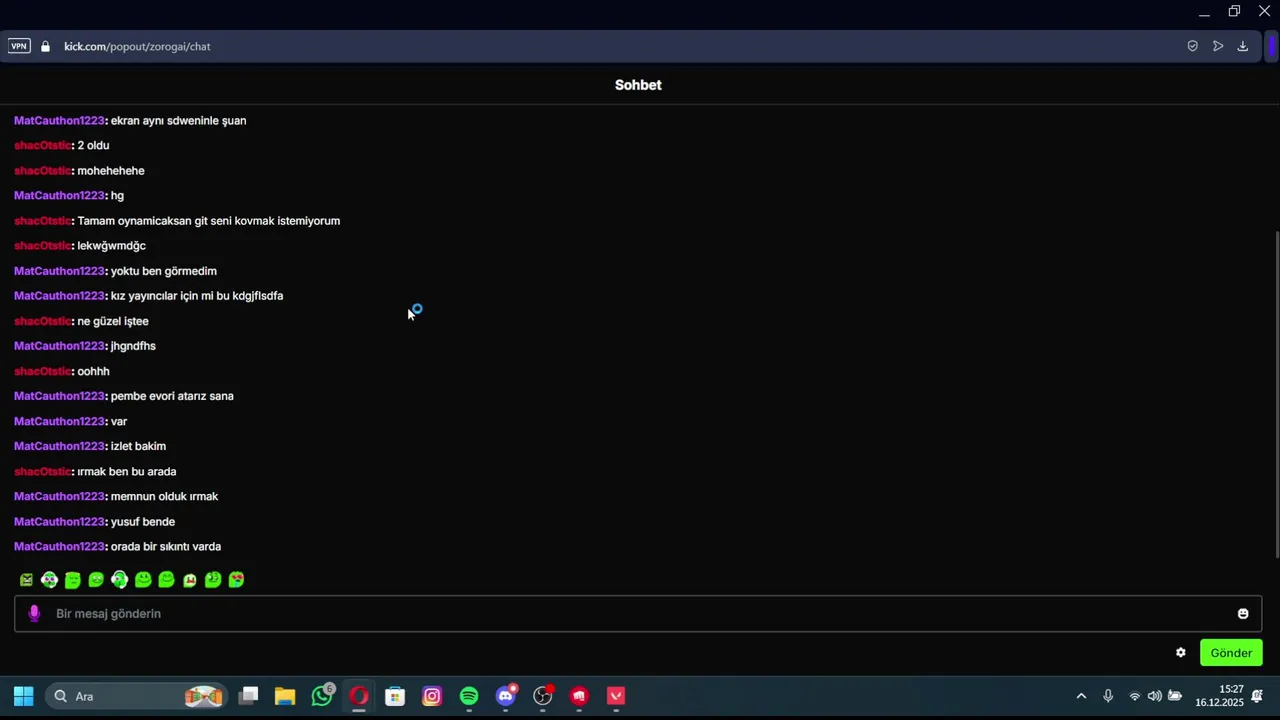This screenshot has height=720, width=1280.
Task: Open Windows Start menu
Action: [x=24, y=696]
